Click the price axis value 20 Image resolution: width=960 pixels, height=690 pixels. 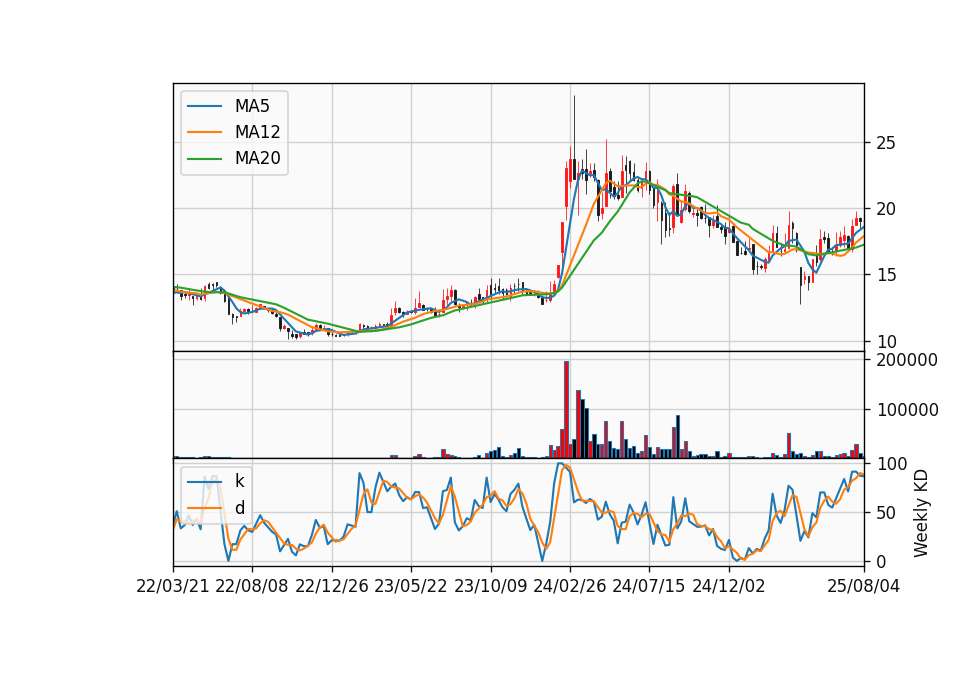pos(886,209)
